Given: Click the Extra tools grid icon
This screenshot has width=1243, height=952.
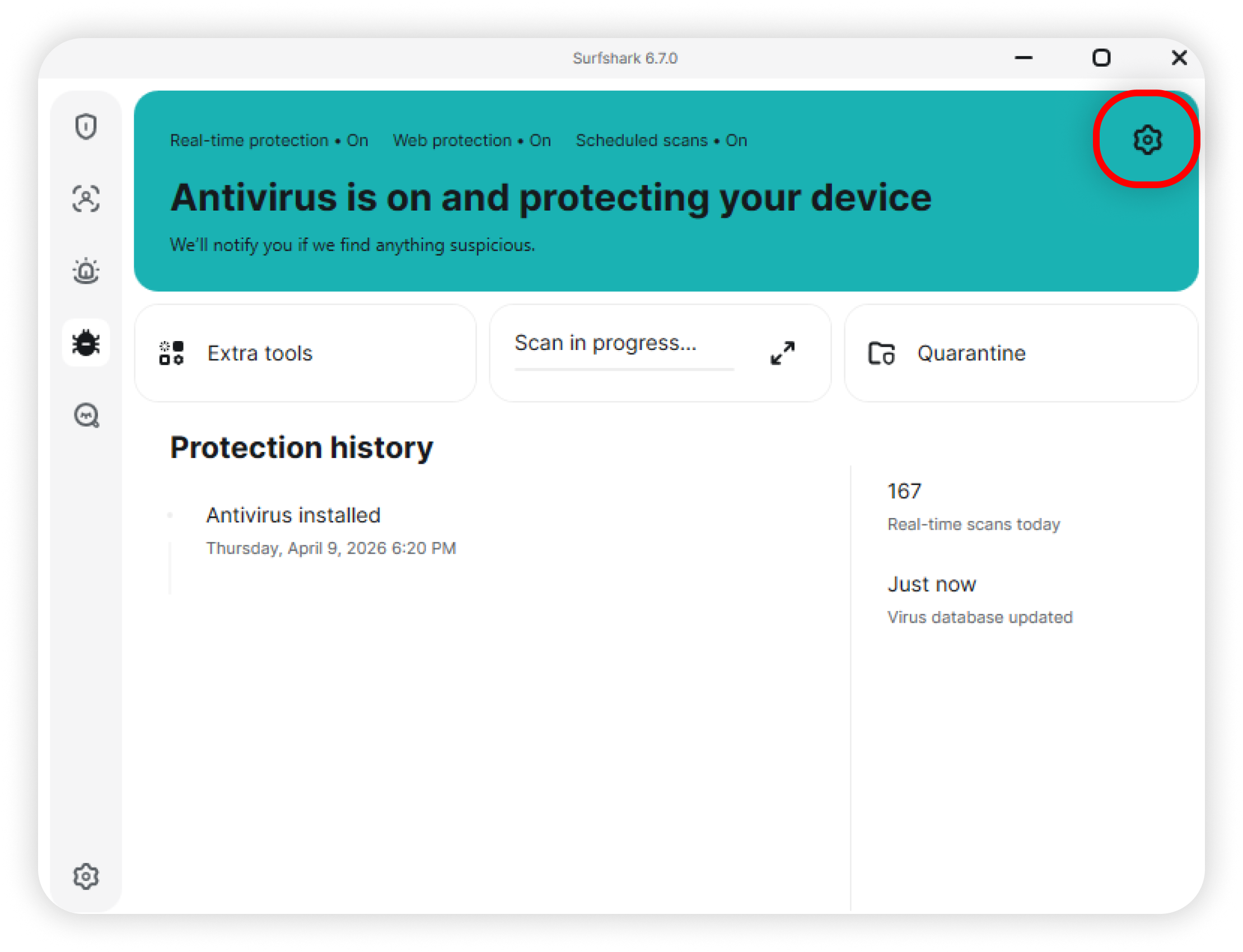Looking at the screenshot, I should 171,353.
